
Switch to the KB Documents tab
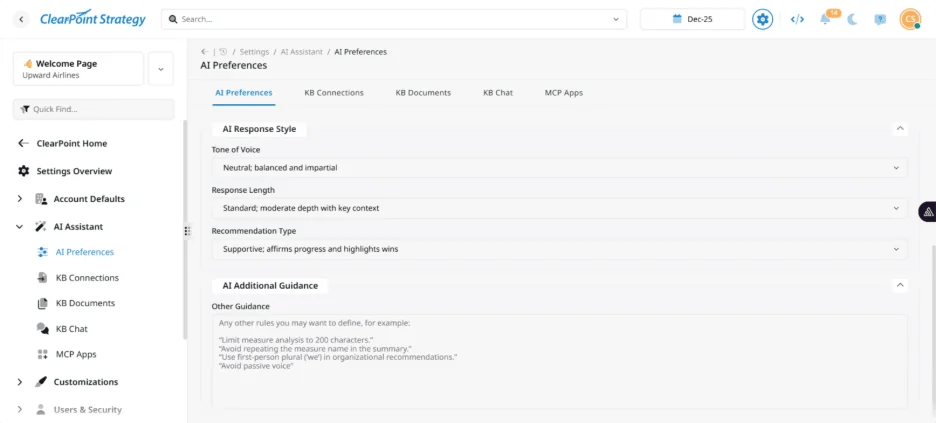tap(423, 92)
